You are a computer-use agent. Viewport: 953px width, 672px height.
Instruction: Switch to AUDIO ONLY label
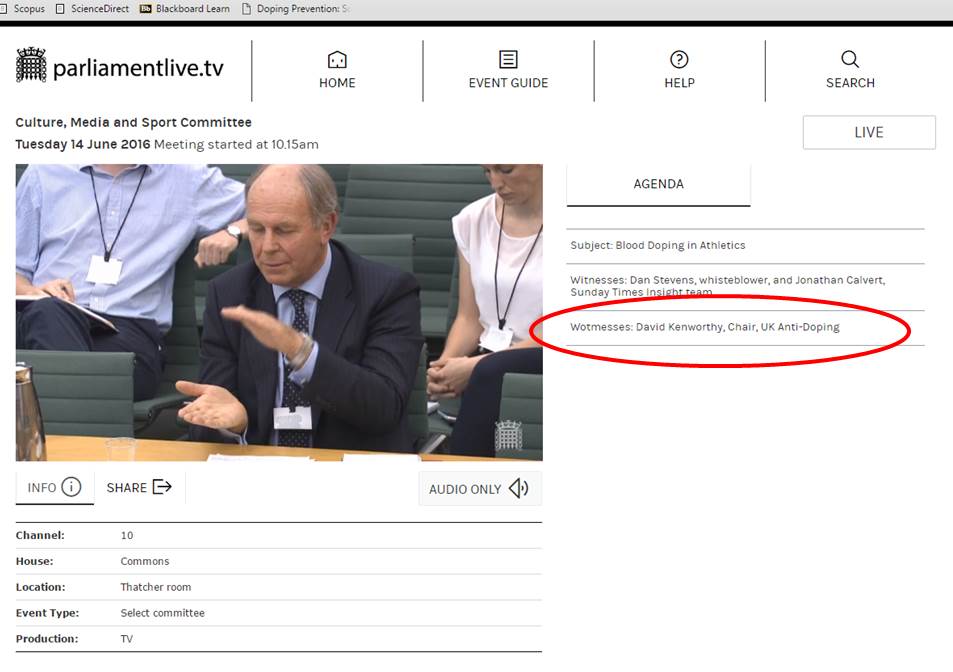(465, 489)
